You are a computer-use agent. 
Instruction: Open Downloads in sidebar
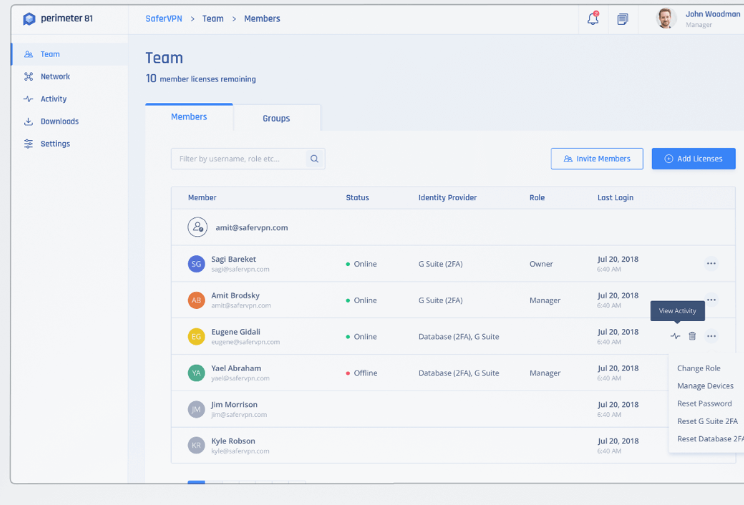click(x=60, y=122)
